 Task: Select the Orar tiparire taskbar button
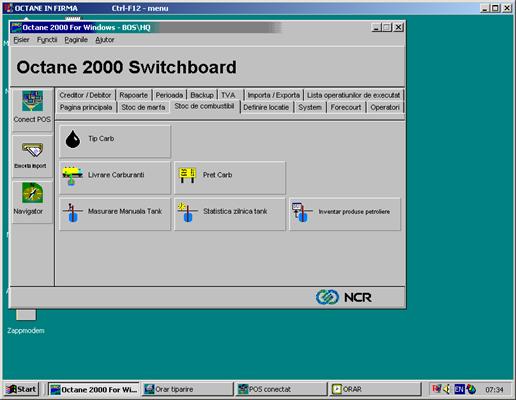click(x=187, y=389)
